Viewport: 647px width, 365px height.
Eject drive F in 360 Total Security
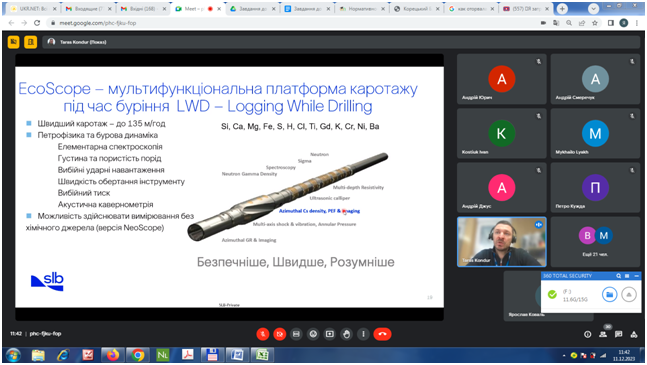coord(629,294)
